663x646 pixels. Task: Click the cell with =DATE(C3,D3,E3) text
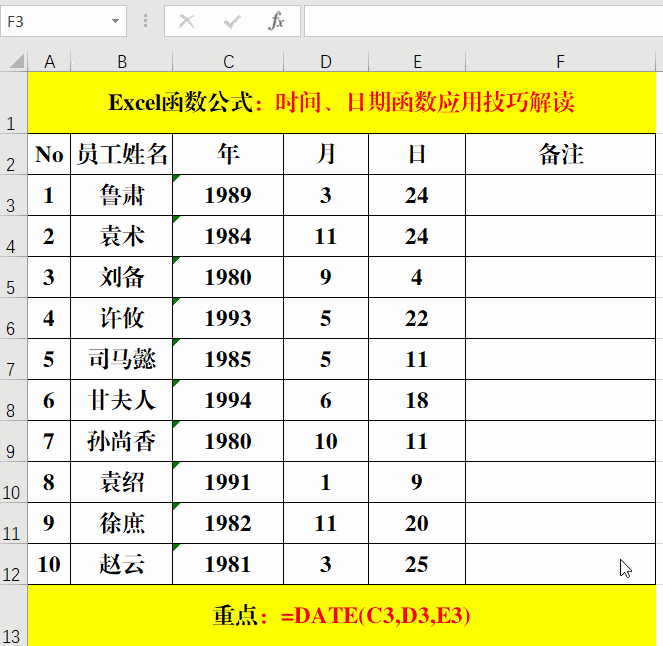[x=342, y=616]
